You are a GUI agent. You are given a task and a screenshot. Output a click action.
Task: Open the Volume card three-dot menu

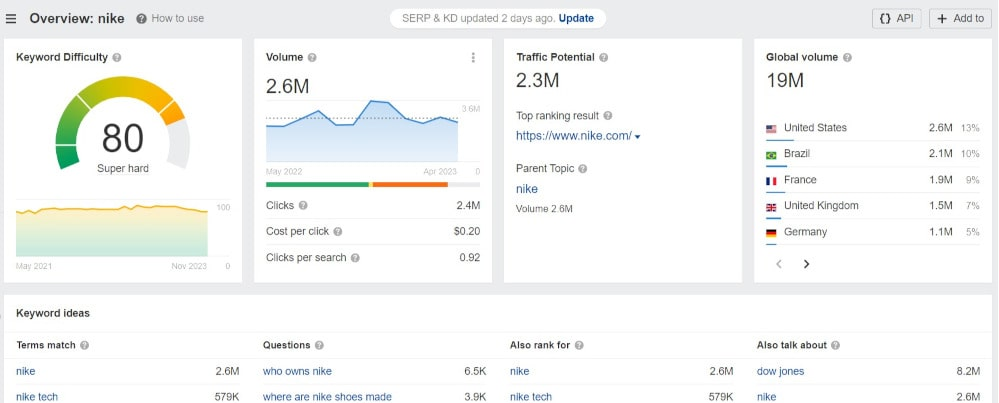473,58
